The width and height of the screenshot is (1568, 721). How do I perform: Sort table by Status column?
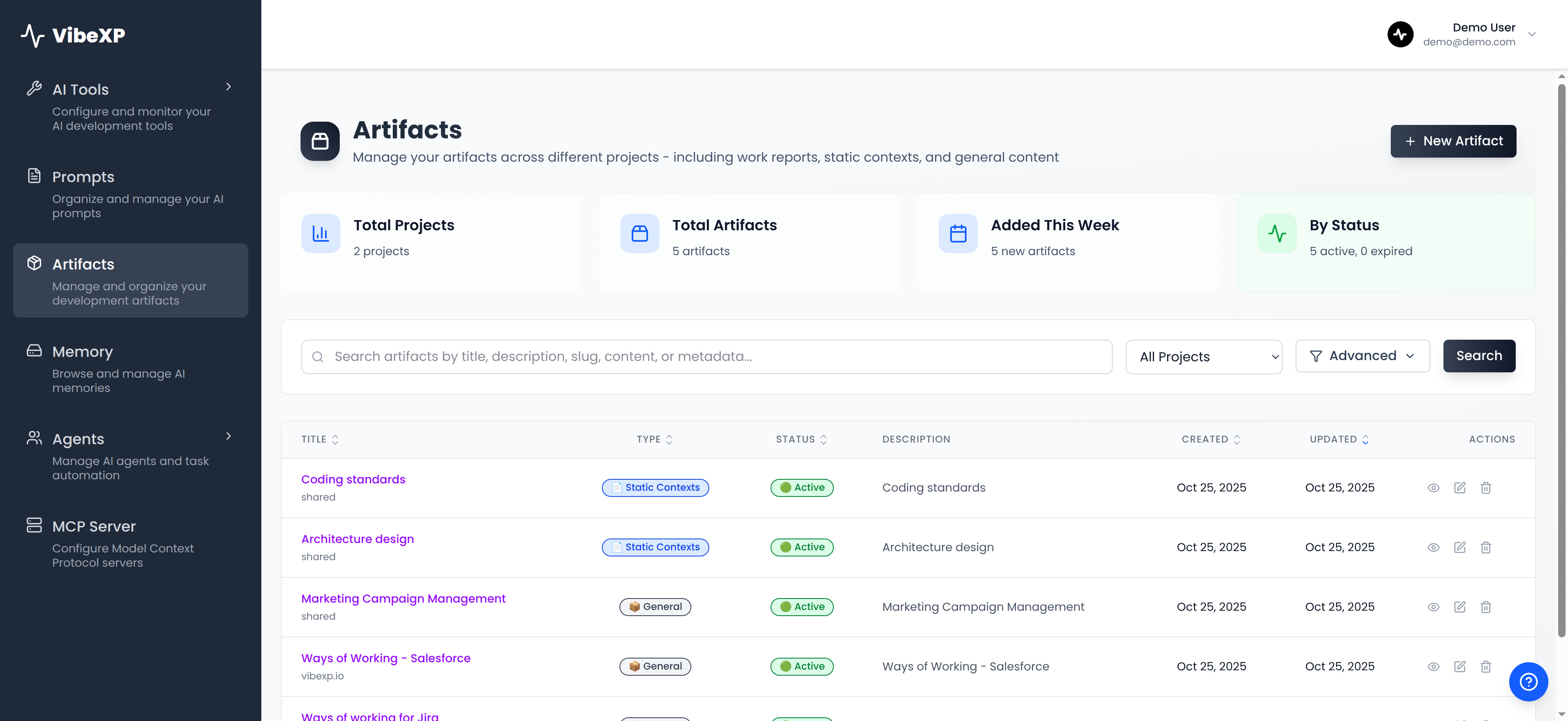802,439
